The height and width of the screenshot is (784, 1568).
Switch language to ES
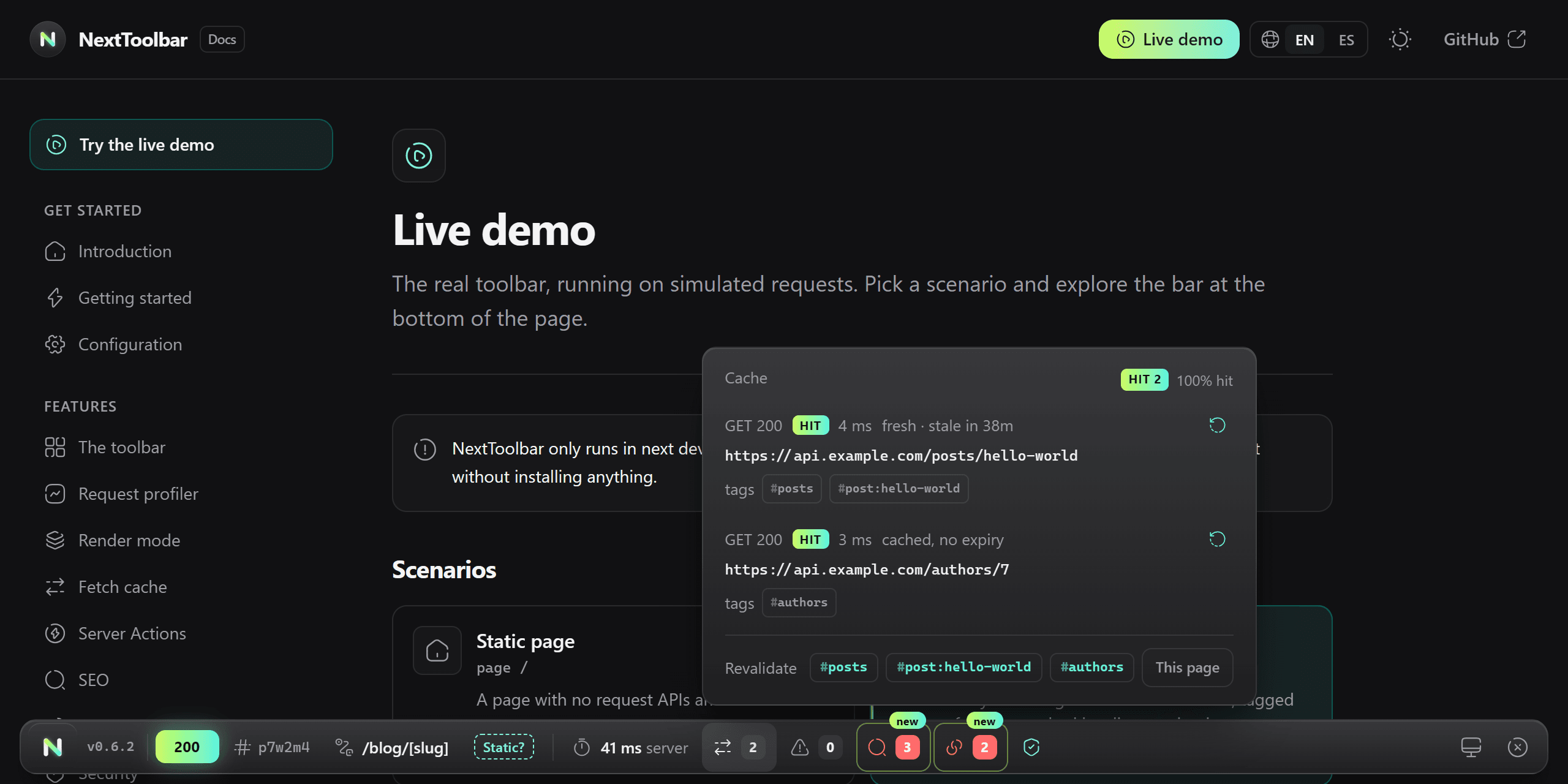[1346, 40]
